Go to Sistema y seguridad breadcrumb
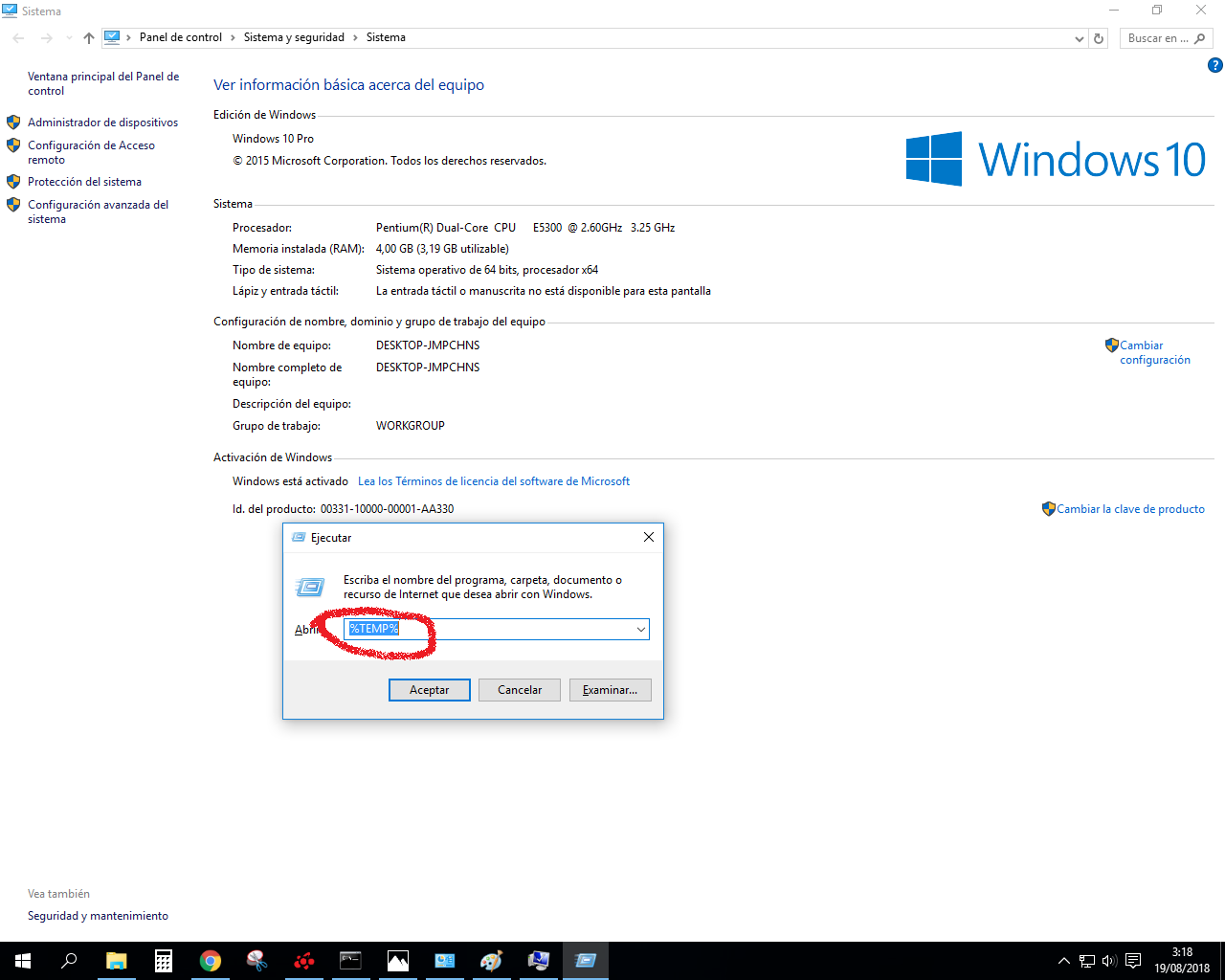 click(294, 37)
